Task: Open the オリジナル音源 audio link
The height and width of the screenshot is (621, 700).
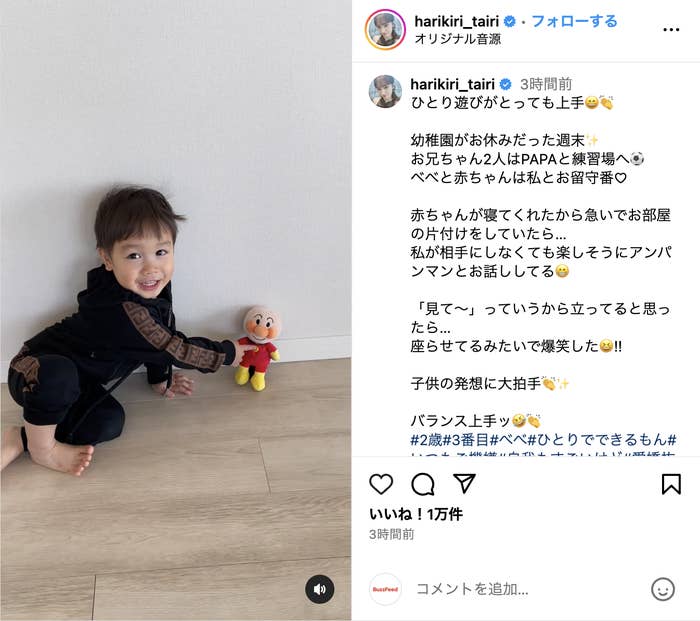Action: (458, 39)
